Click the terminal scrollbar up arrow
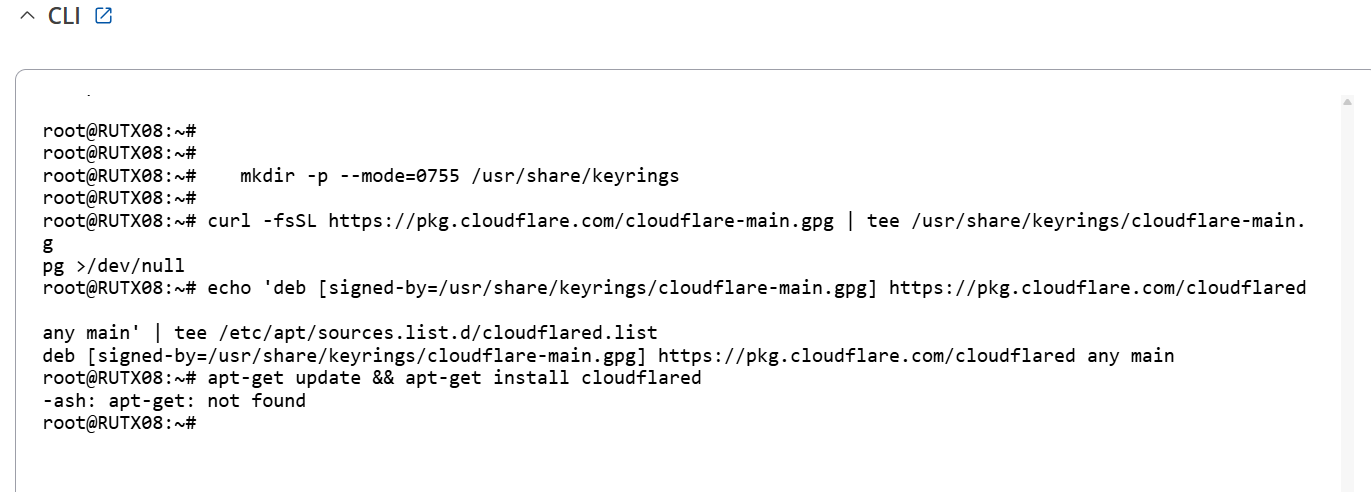The image size is (1371, 492). point(1346,101)
